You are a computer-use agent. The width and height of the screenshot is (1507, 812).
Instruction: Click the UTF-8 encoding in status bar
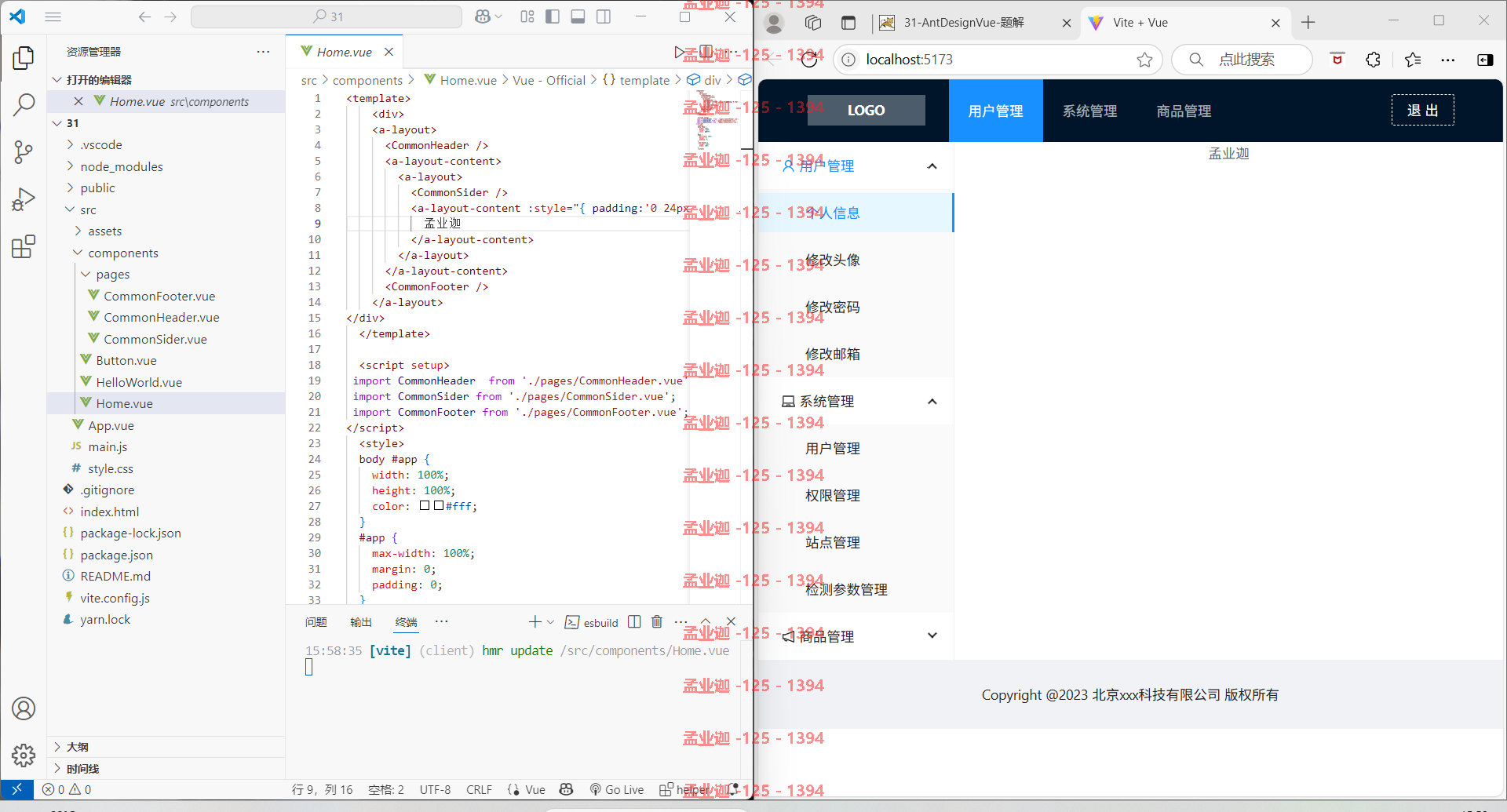435,789
